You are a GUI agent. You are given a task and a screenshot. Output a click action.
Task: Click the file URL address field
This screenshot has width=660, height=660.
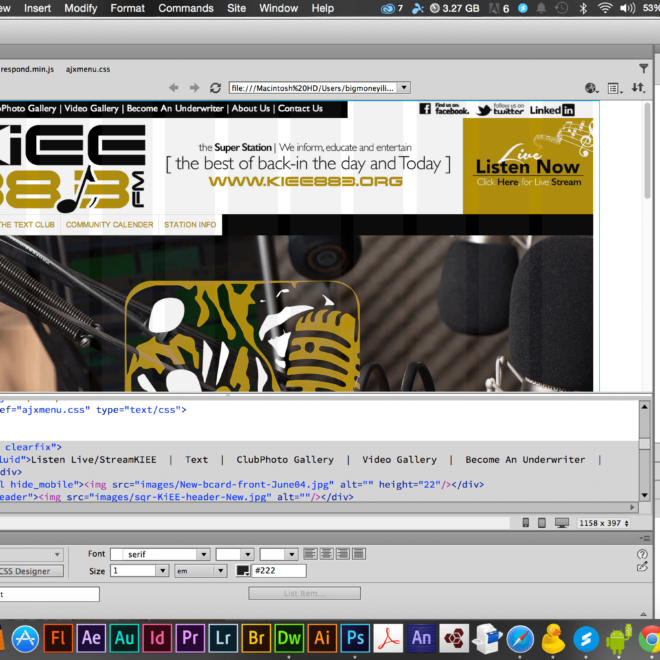click(312, 88)
